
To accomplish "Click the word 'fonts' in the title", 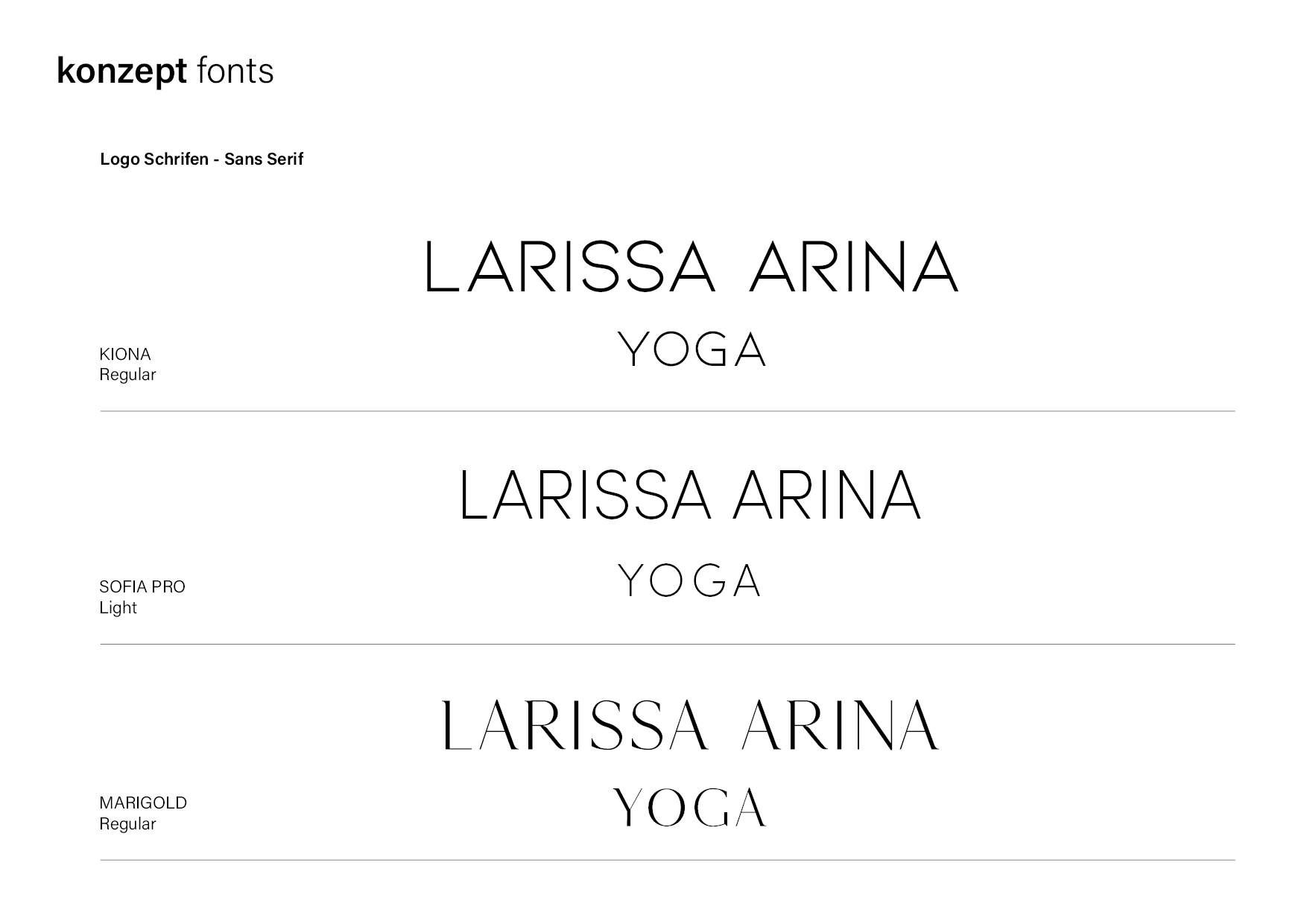I will pos(235,71).
